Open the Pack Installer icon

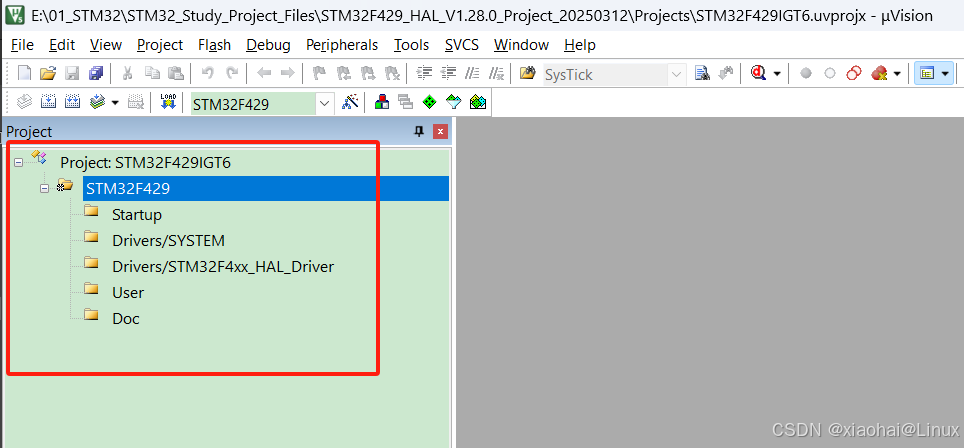click(x=478, y=101)
